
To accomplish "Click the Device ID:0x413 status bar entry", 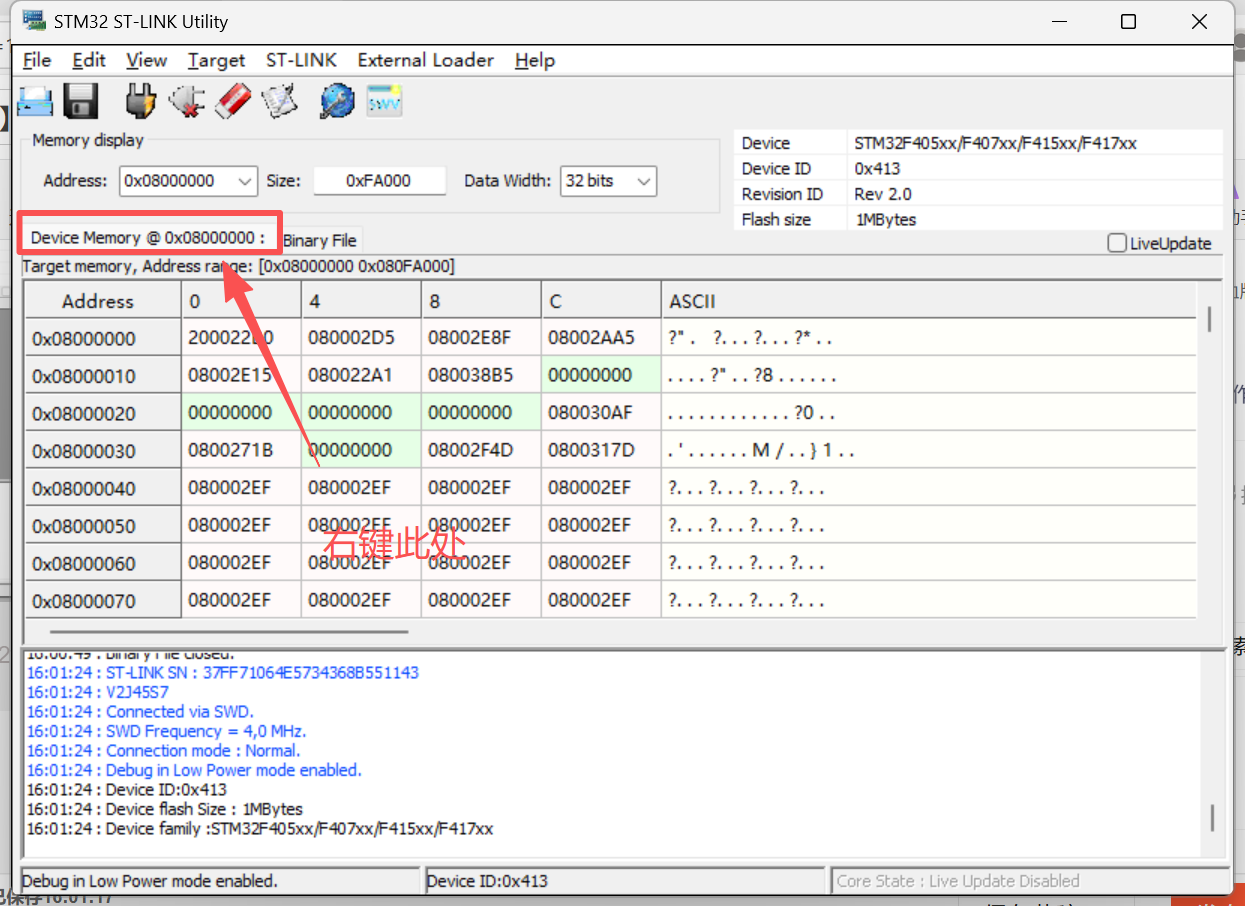I will tap(625, 881).
